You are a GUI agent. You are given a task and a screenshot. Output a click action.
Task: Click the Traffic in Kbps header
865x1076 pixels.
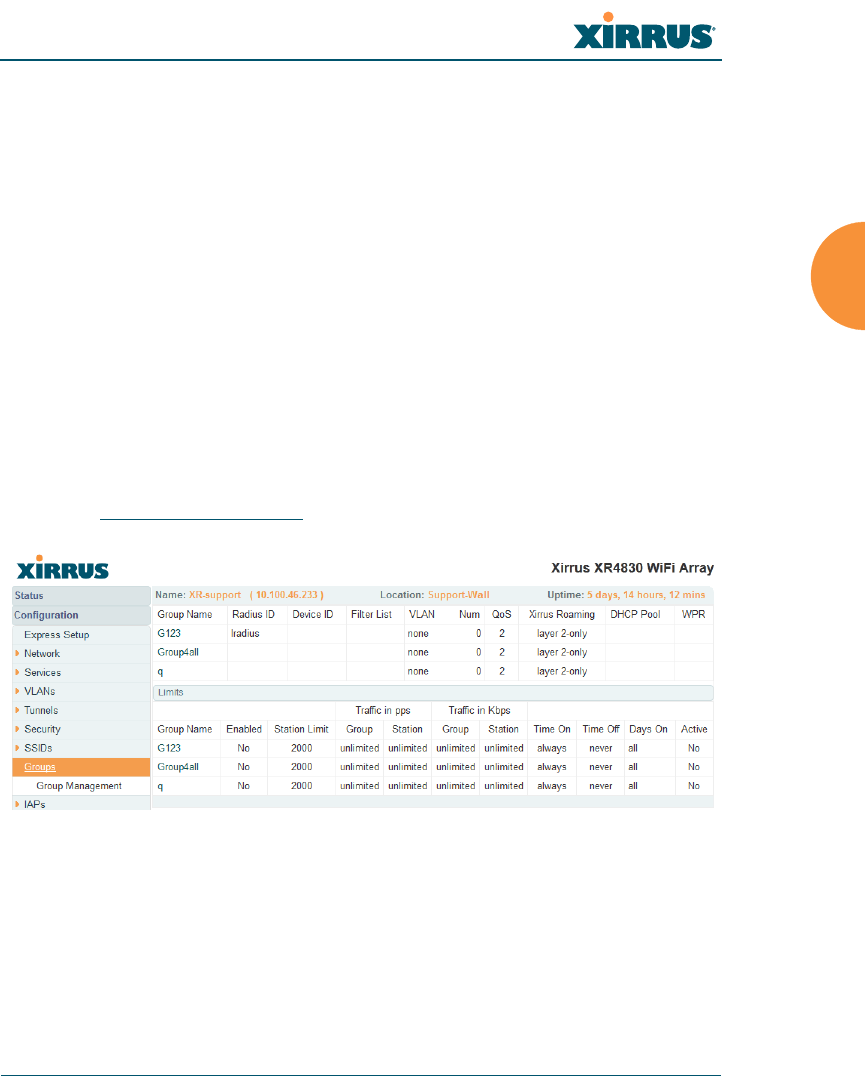click(479, 710)
